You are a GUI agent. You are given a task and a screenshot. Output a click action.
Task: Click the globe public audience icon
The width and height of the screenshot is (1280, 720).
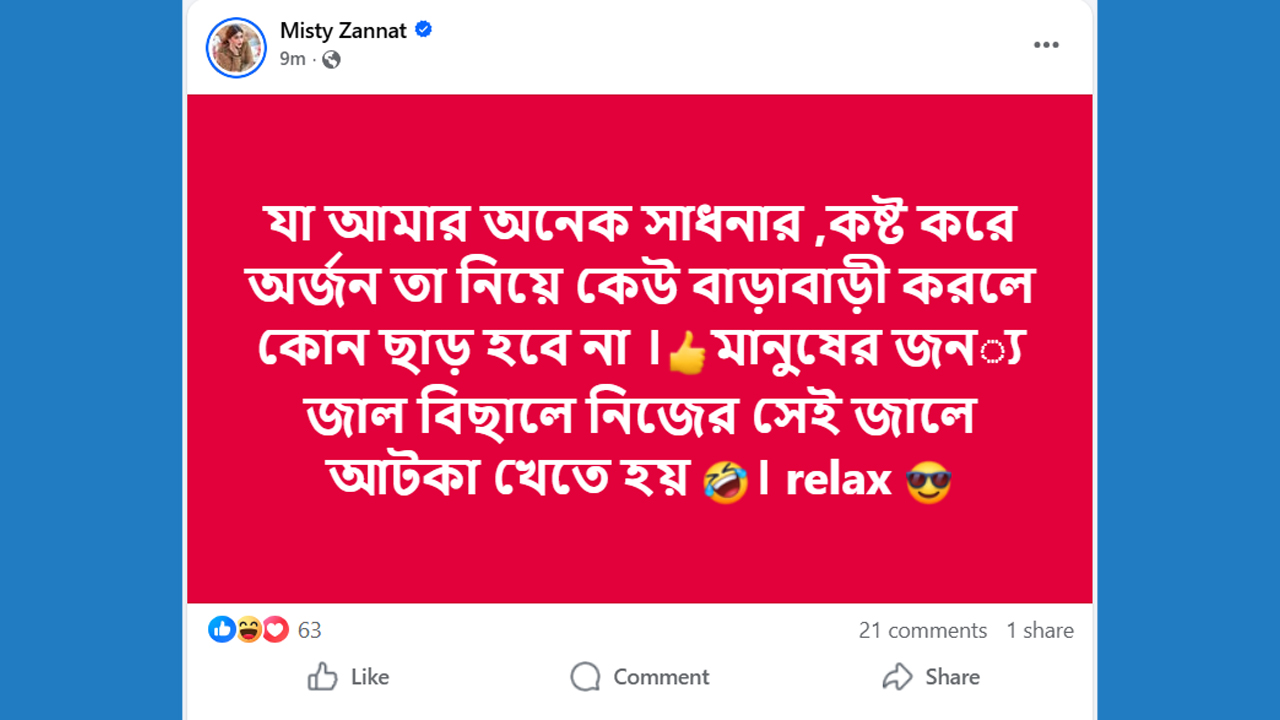pyautogui.click(x=332, y=60)
